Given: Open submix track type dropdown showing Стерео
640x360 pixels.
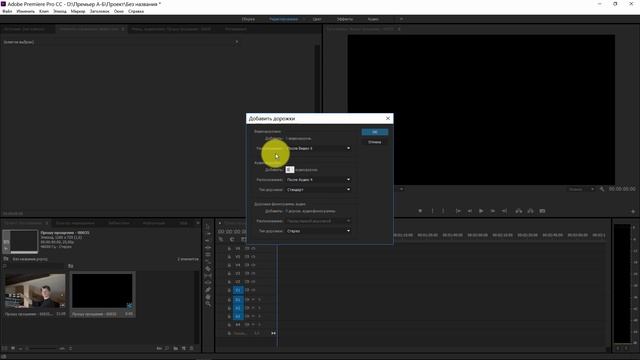Looking at the screenshot, I should pos(318,231).
